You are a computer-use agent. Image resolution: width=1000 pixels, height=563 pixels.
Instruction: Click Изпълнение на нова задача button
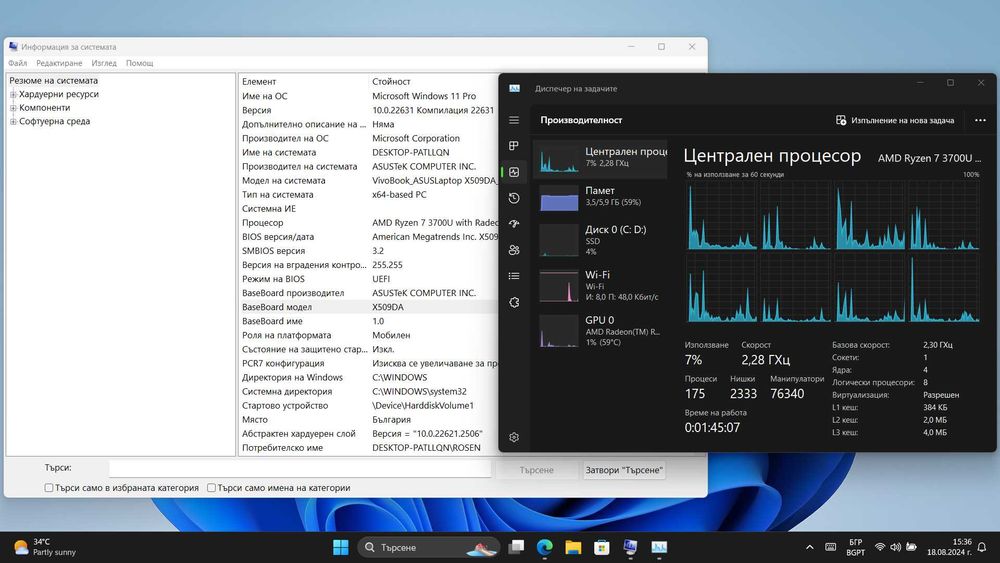[895, 120]
